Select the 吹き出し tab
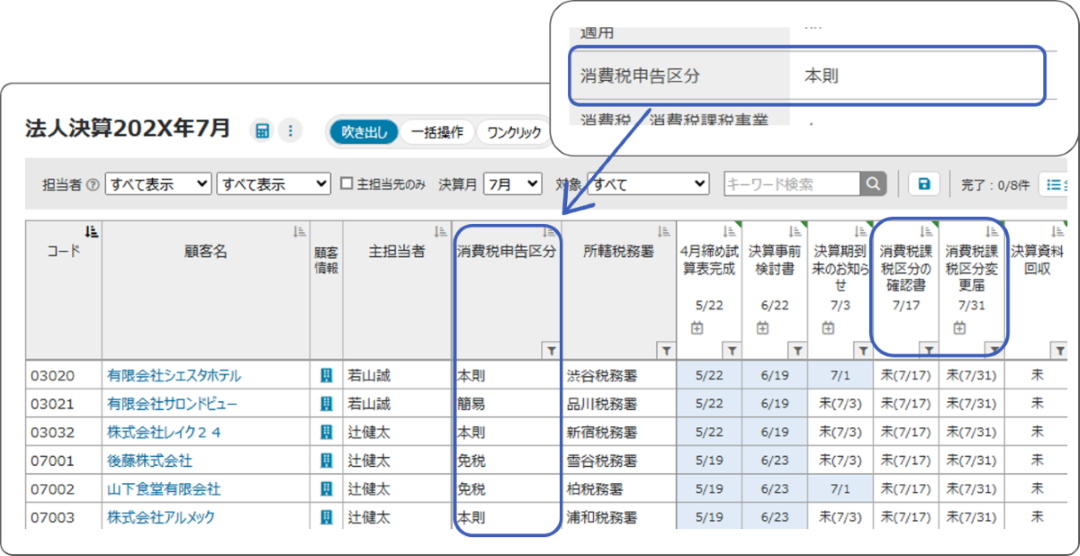This screenshot has width=1080, height=556. 364,132
